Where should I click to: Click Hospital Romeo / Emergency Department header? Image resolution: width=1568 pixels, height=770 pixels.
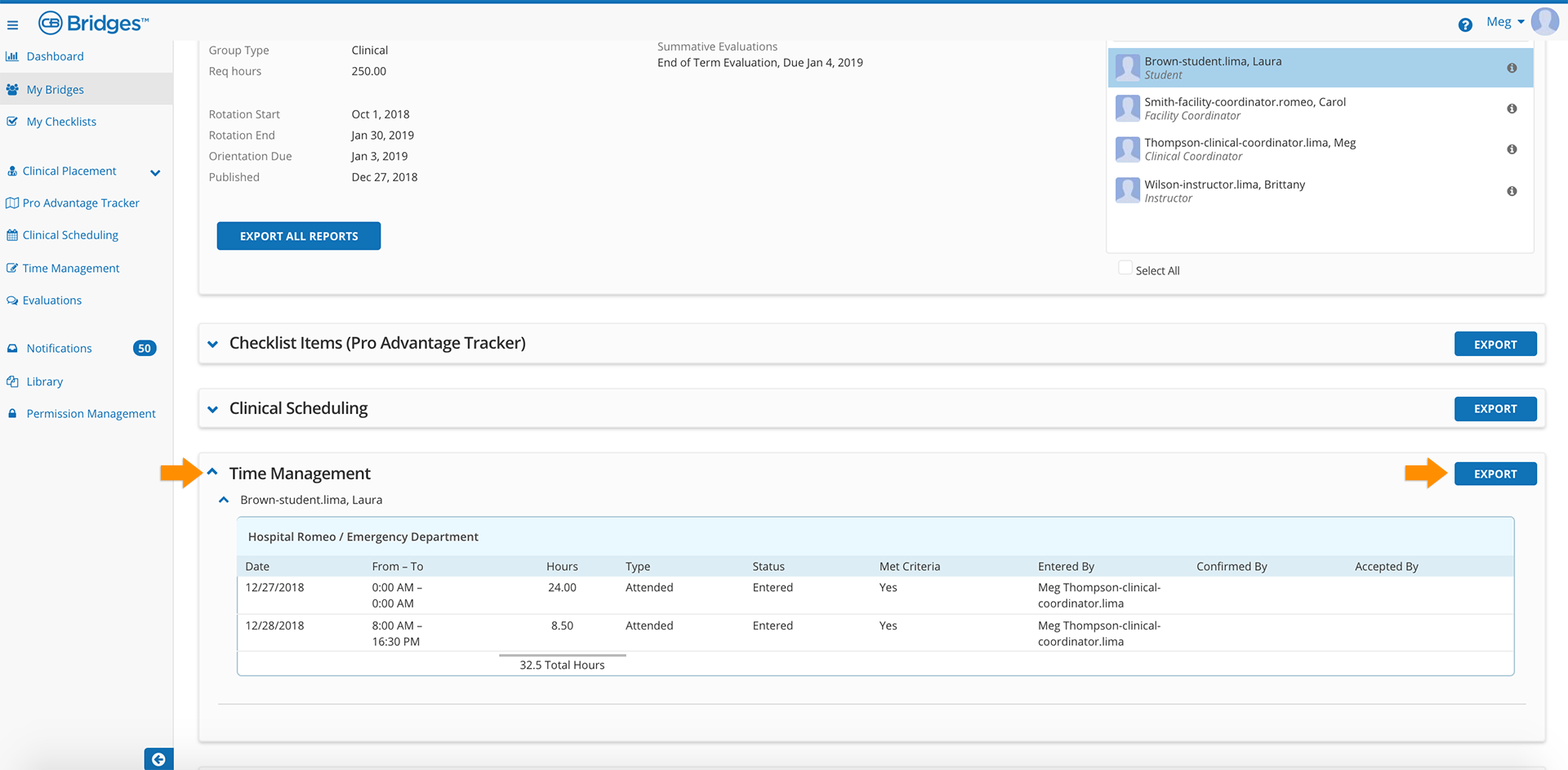click(363, 537)
